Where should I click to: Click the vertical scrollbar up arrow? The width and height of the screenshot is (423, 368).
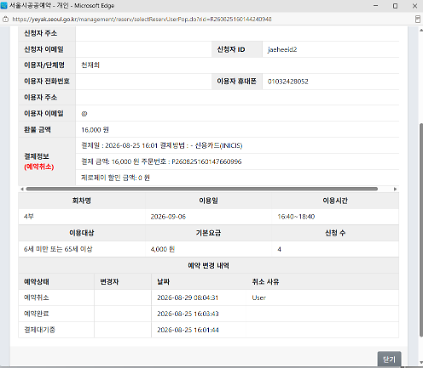[421, 30]
